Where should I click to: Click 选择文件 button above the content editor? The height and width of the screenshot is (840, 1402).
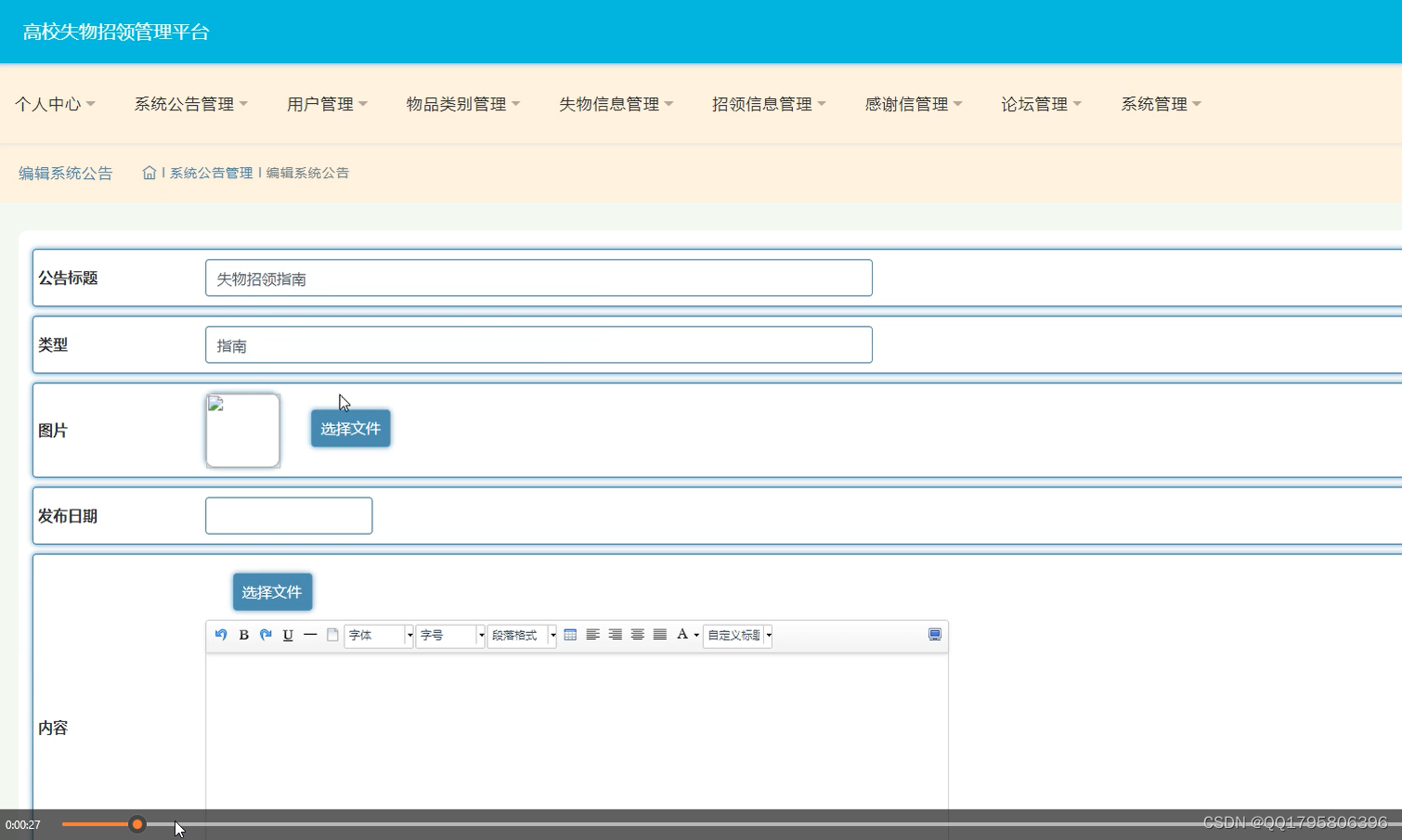point(272,592)
